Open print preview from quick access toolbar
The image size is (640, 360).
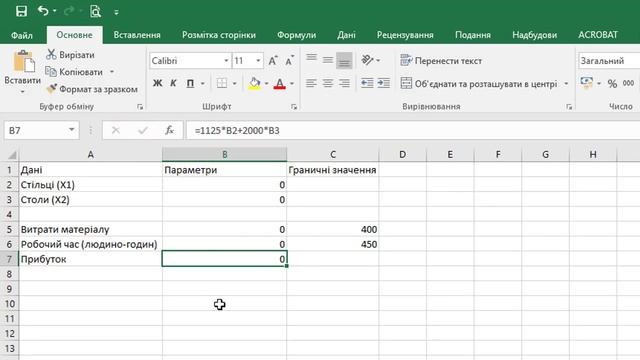tap(95, 11)
